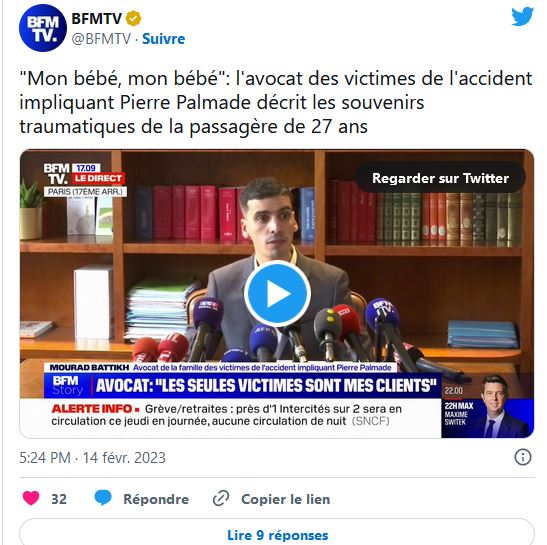Click the gold verified badge beside BFMTV
This screenshot has width=547, height=545.
133,18
